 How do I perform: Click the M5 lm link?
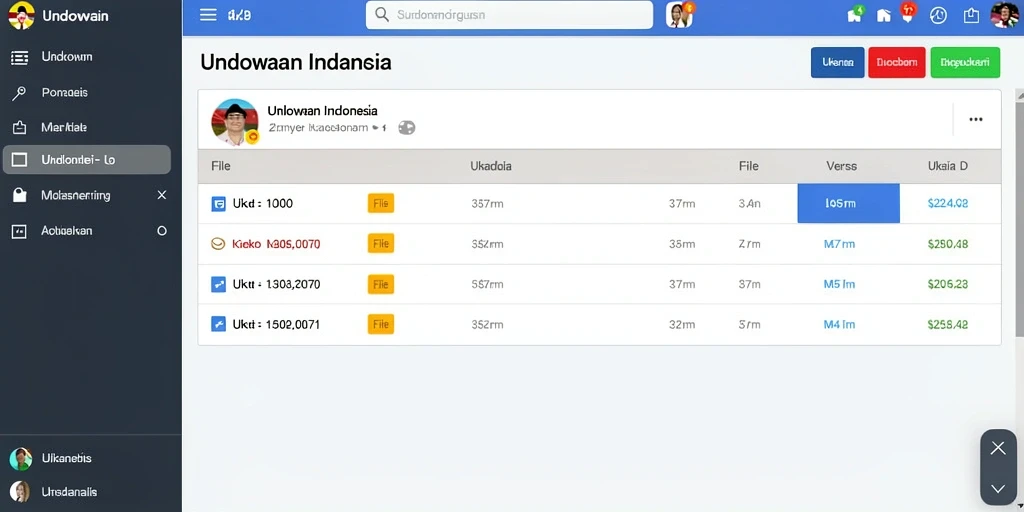pos(839,284)
